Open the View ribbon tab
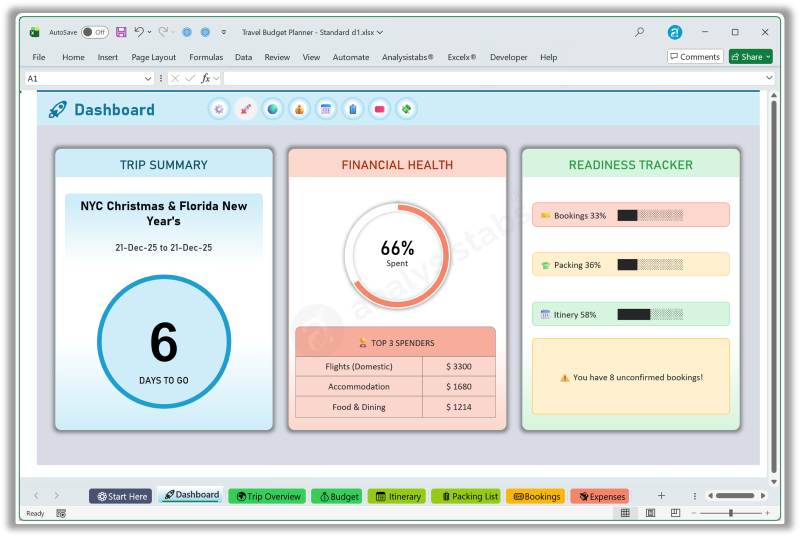The width and height of the screenshot is (800, 537). [311, 57]
